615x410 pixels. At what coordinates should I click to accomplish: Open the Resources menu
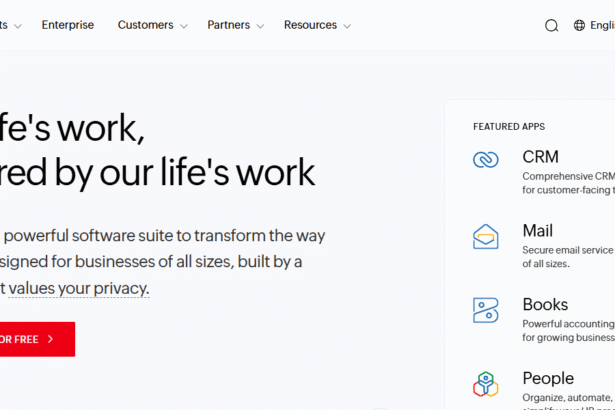[x=310, y=25]
